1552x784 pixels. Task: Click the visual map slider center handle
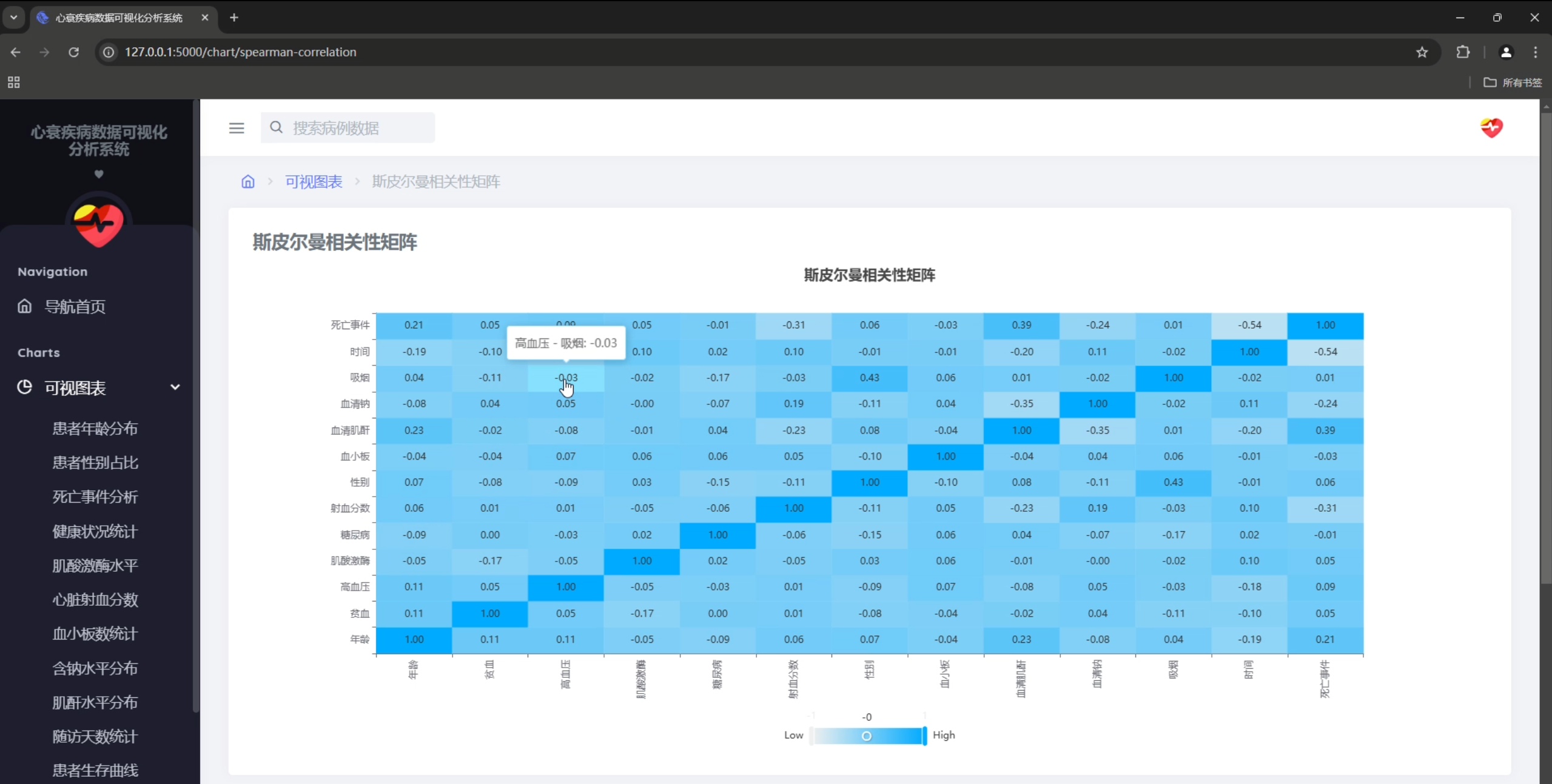(867, 735)
